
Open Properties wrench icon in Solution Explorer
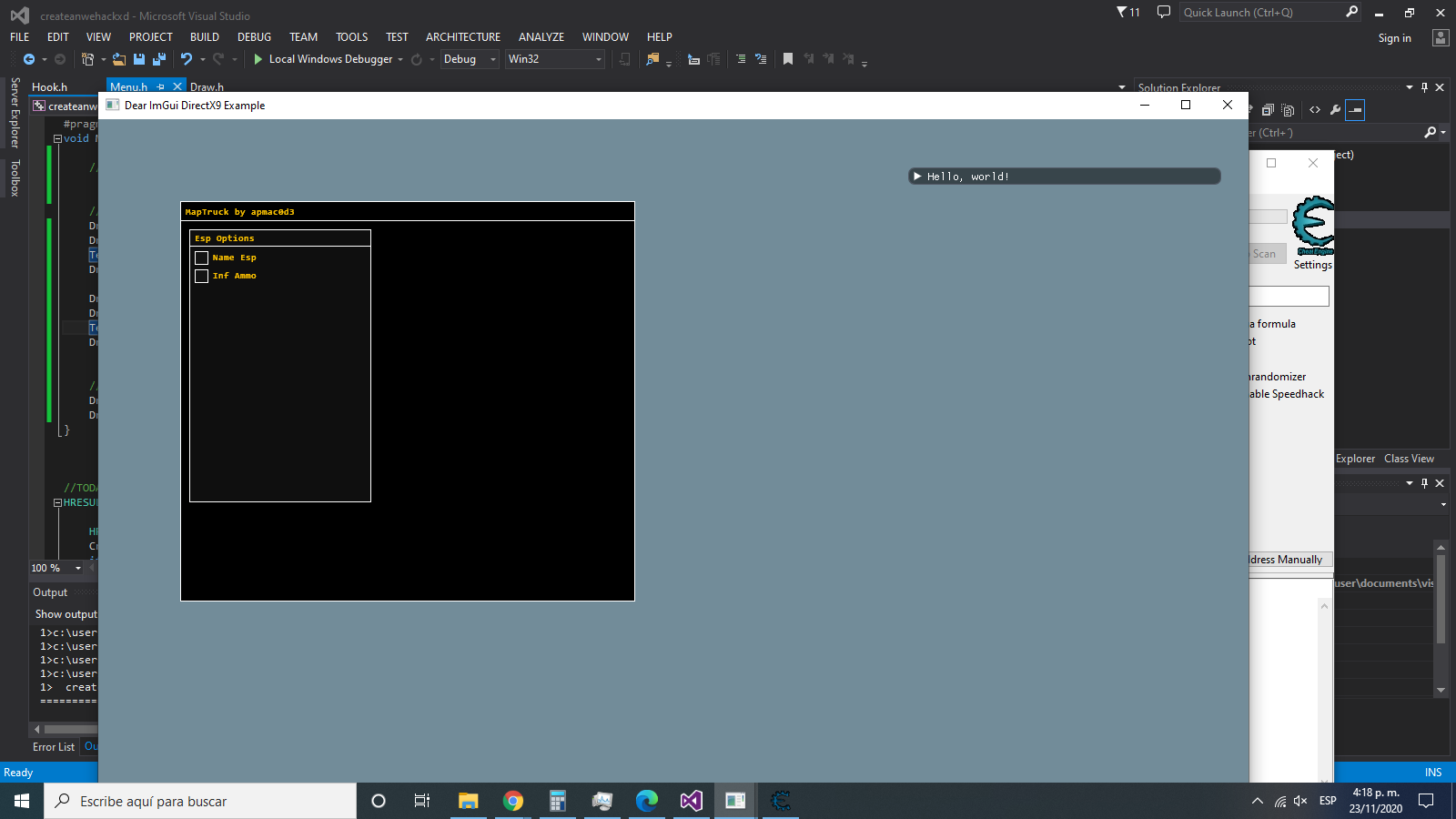click(x=1335, y=110)
